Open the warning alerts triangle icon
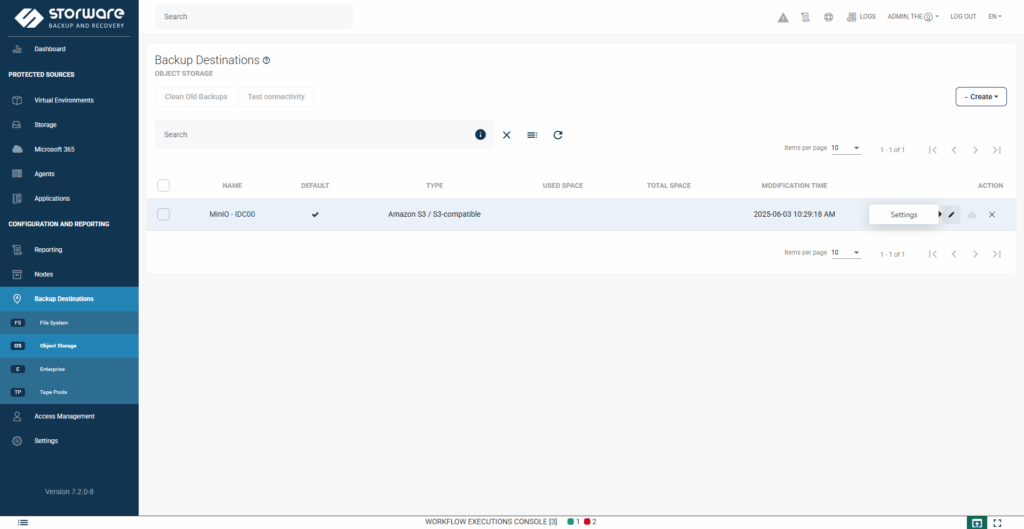Viewport: 1024px width, 529px height. click(x=783, y=17)
